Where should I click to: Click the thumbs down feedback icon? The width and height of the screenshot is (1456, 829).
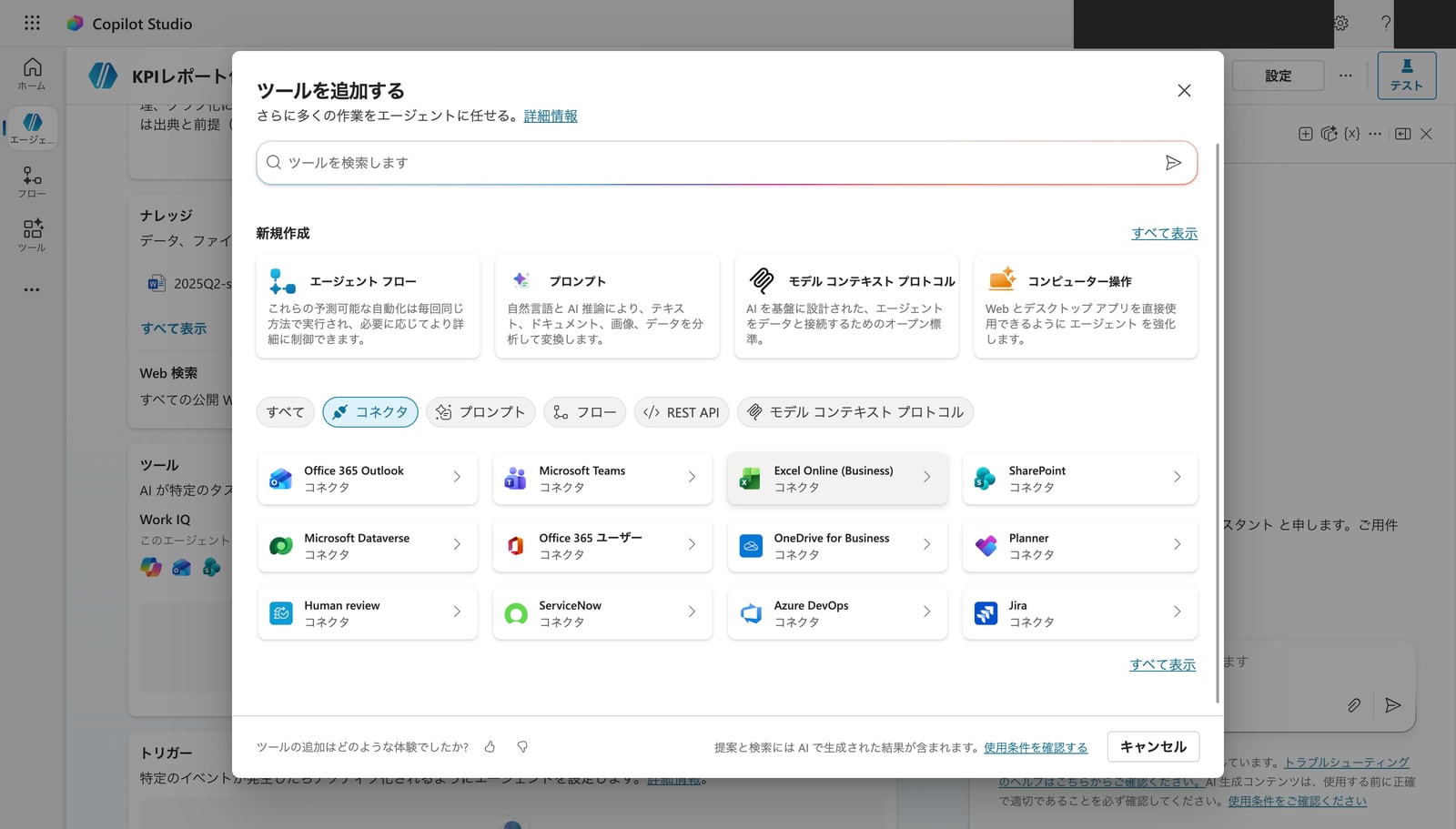522,747
